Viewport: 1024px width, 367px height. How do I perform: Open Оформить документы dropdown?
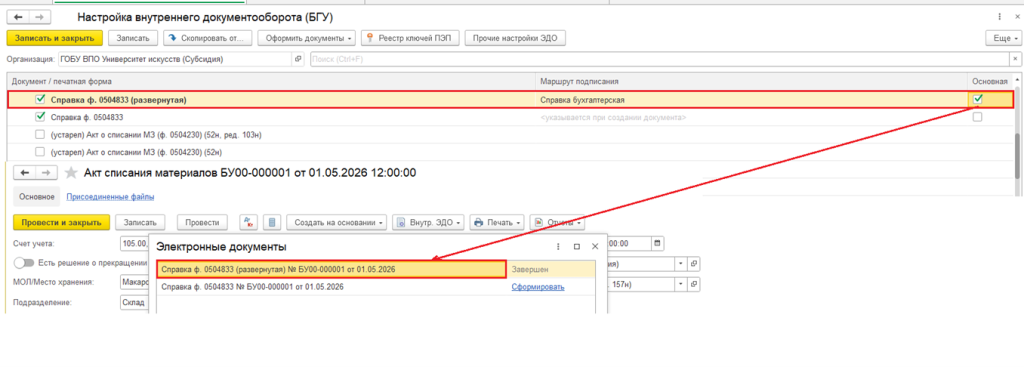(307, 39)
